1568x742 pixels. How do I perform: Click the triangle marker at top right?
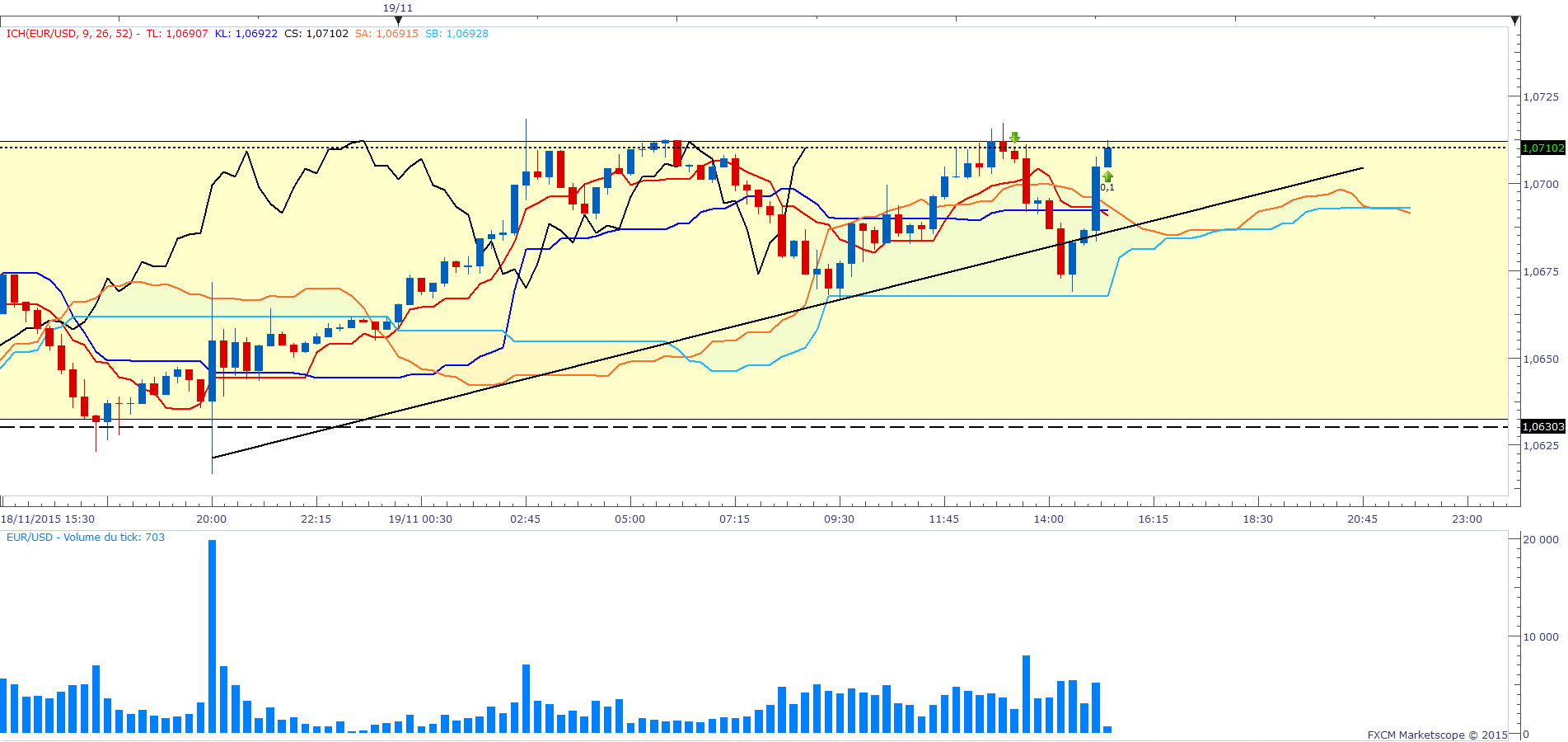point(1514,20)
